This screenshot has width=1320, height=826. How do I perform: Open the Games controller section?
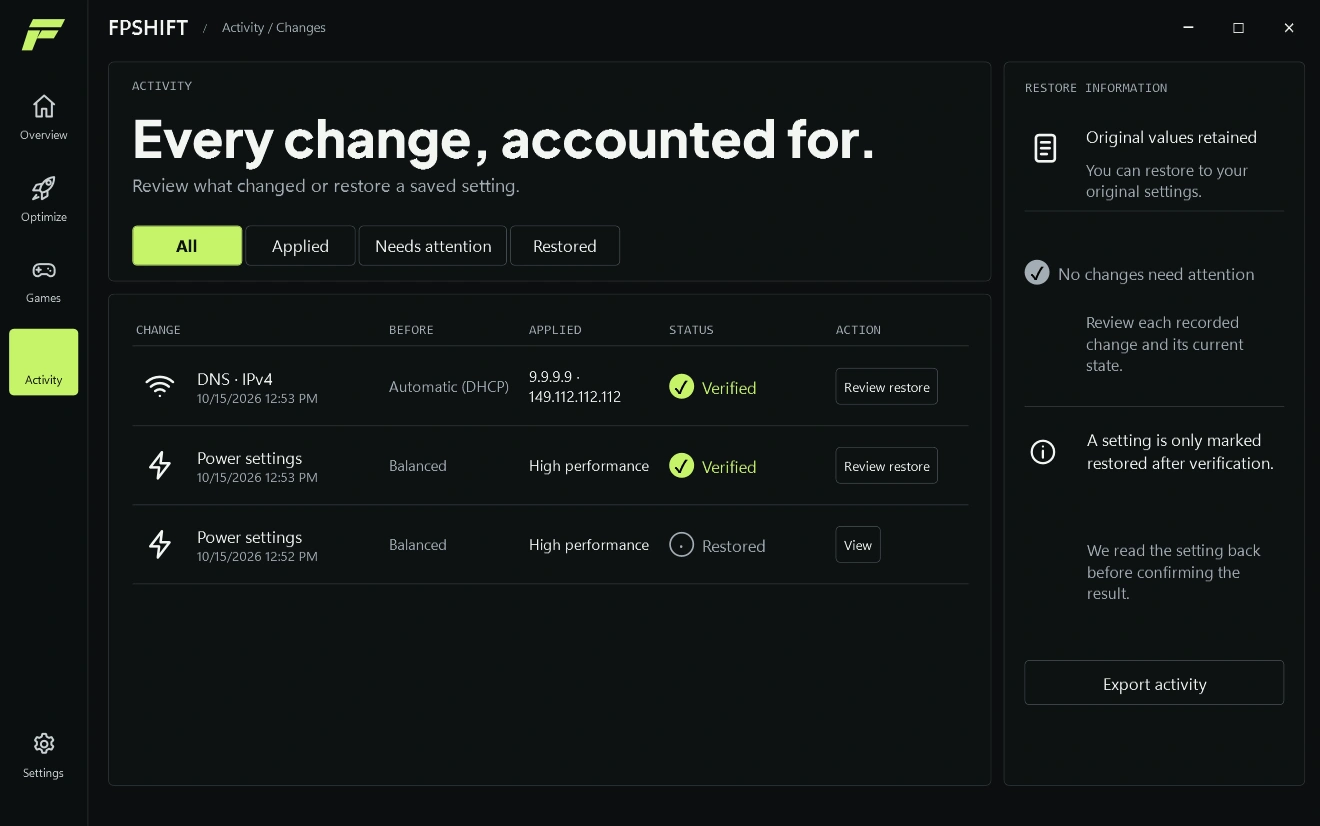point(44,281)
